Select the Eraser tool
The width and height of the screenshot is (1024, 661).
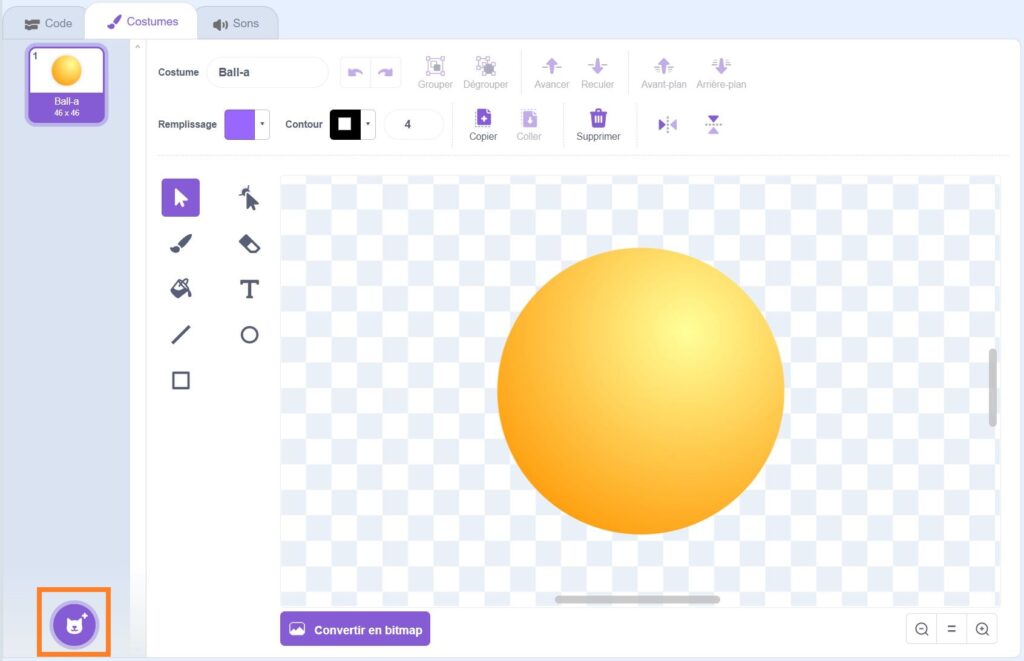pos(249,243)
